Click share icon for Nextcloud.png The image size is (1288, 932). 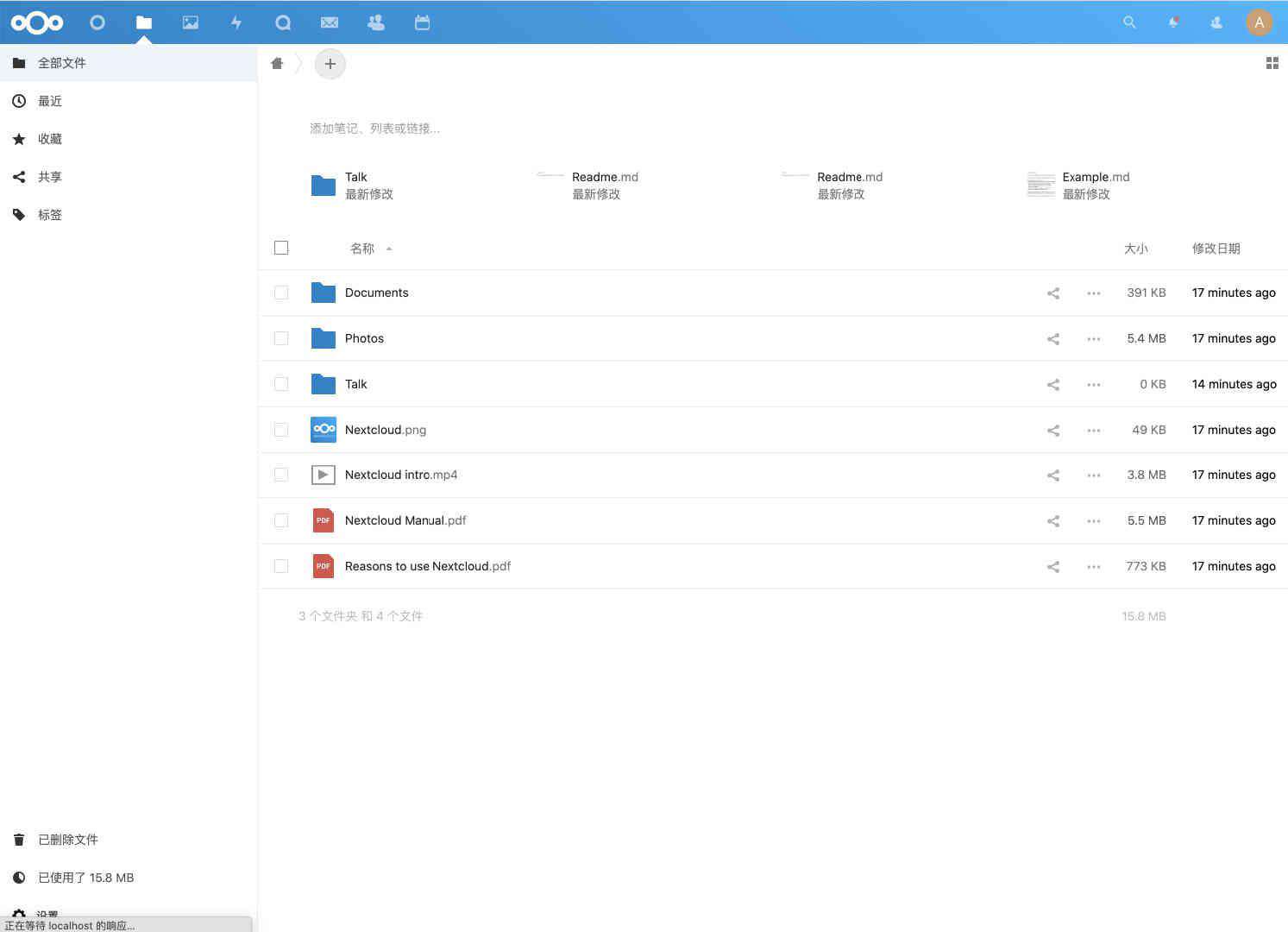tap(1053, 431)
